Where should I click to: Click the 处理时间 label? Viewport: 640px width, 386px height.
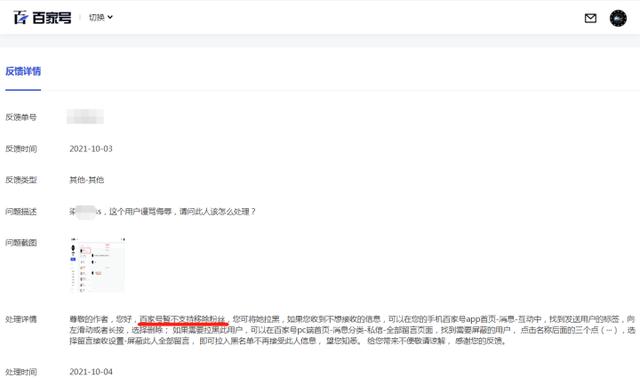(x=21, y=372)
